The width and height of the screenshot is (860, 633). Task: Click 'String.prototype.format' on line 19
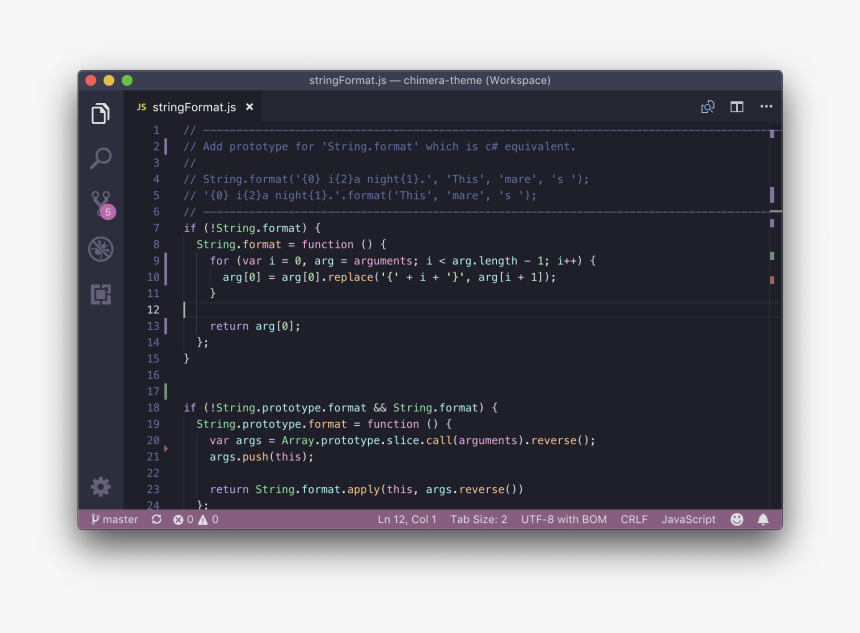(x=271, y=424)
